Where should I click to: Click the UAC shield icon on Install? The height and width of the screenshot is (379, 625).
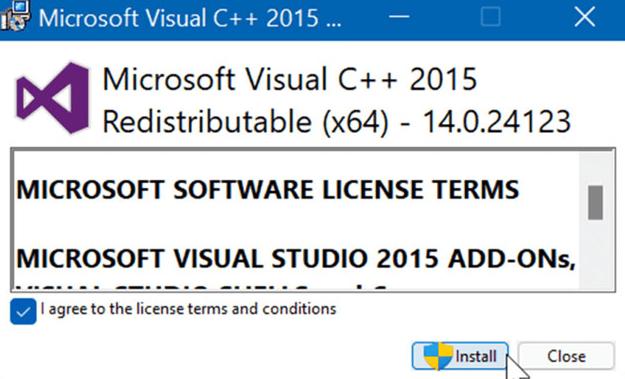(x=438, y=356)
